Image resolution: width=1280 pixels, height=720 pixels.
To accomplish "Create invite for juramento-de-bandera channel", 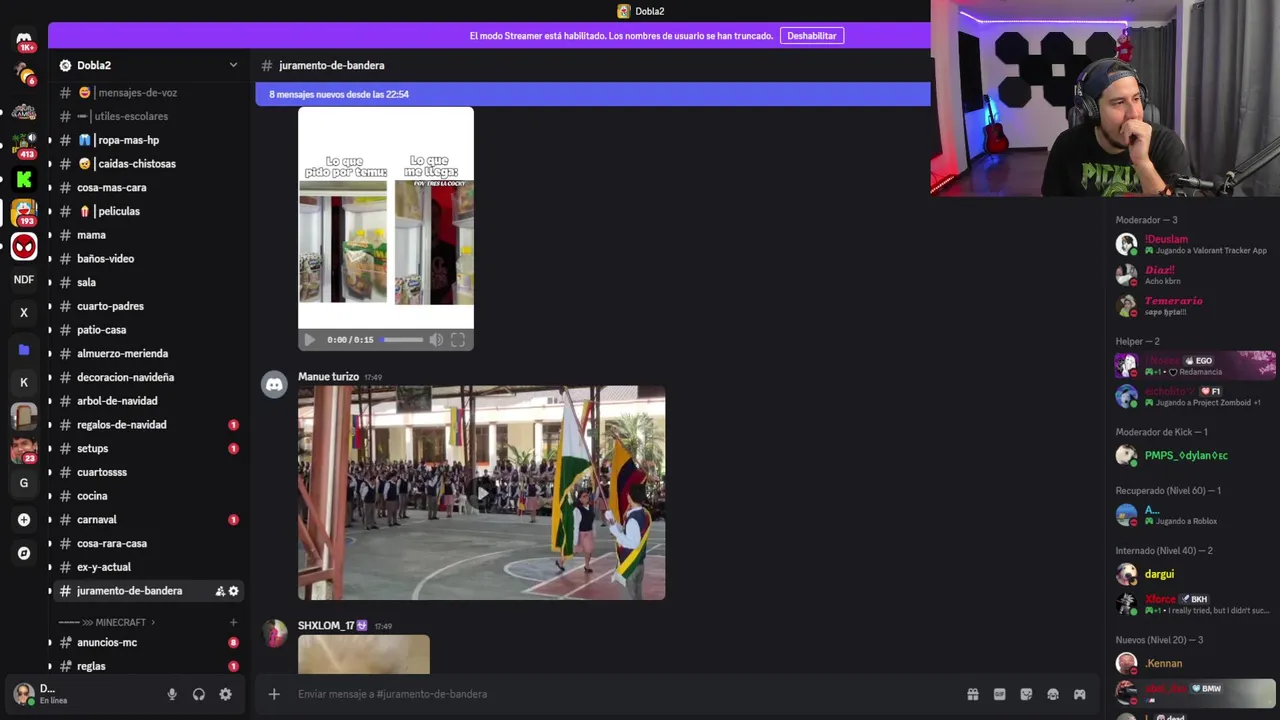I will click(220, 591).
